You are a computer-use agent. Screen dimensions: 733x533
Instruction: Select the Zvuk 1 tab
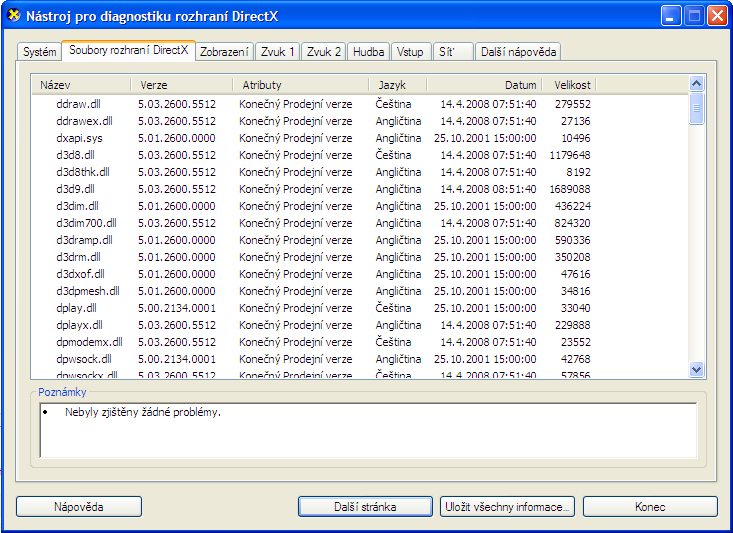click(277, 52)
